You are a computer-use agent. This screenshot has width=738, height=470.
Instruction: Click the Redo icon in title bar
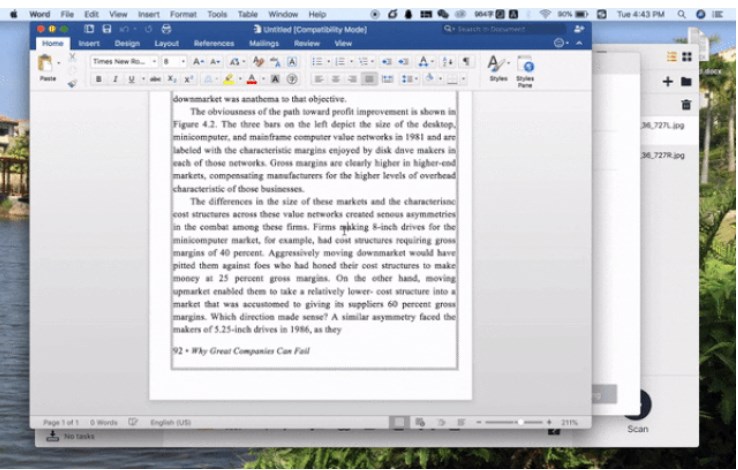click(x=148, y=29)
